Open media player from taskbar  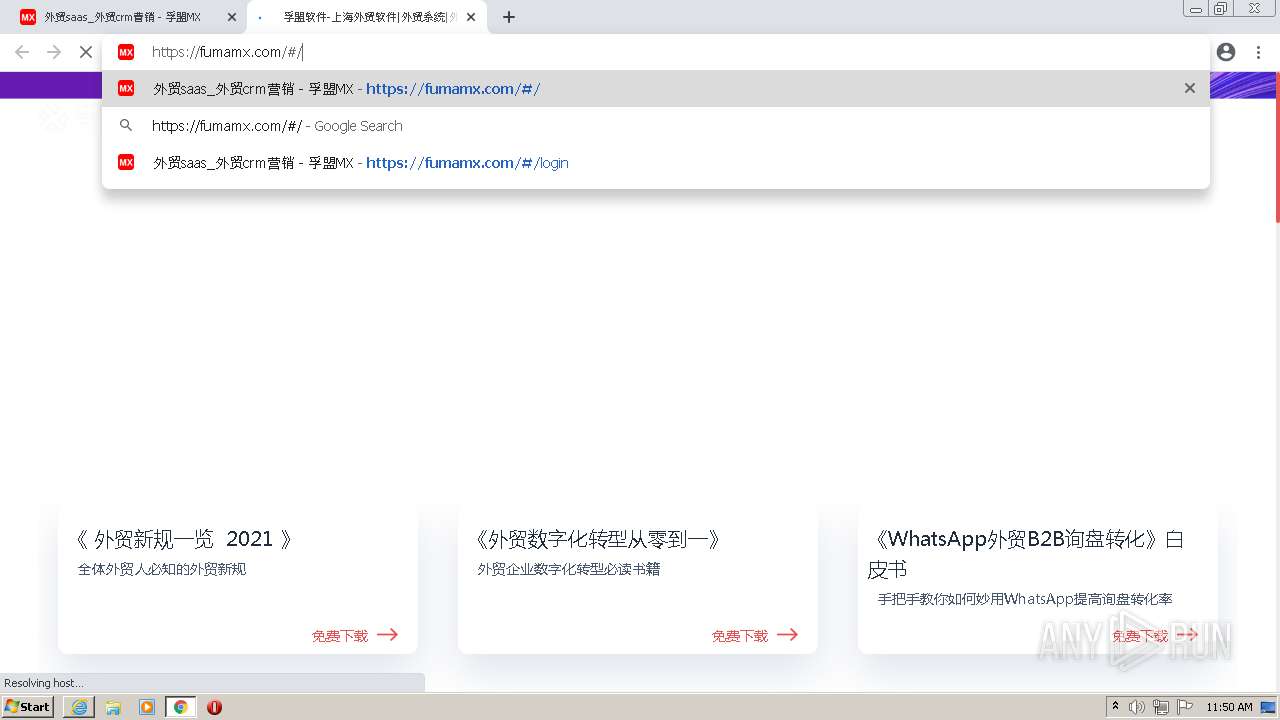(147, 707)
